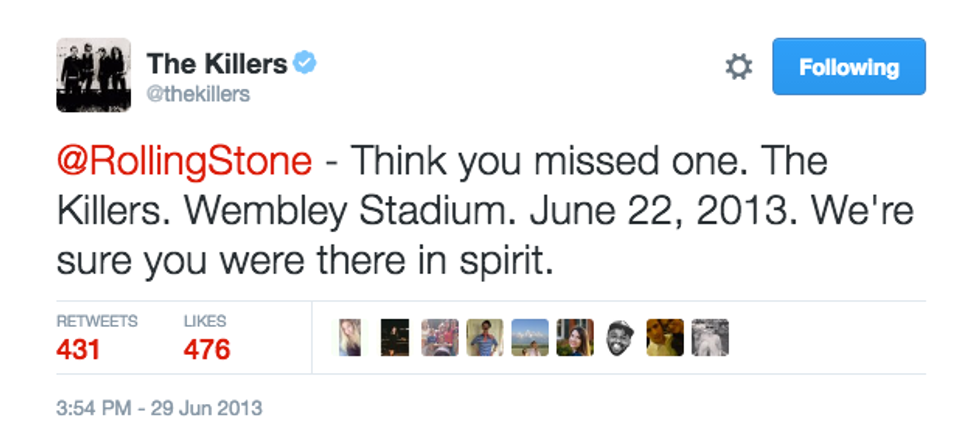
Task: Click the 3:54 PM - 29 Jun 2013 timestamp
Action: pos(157,407)
